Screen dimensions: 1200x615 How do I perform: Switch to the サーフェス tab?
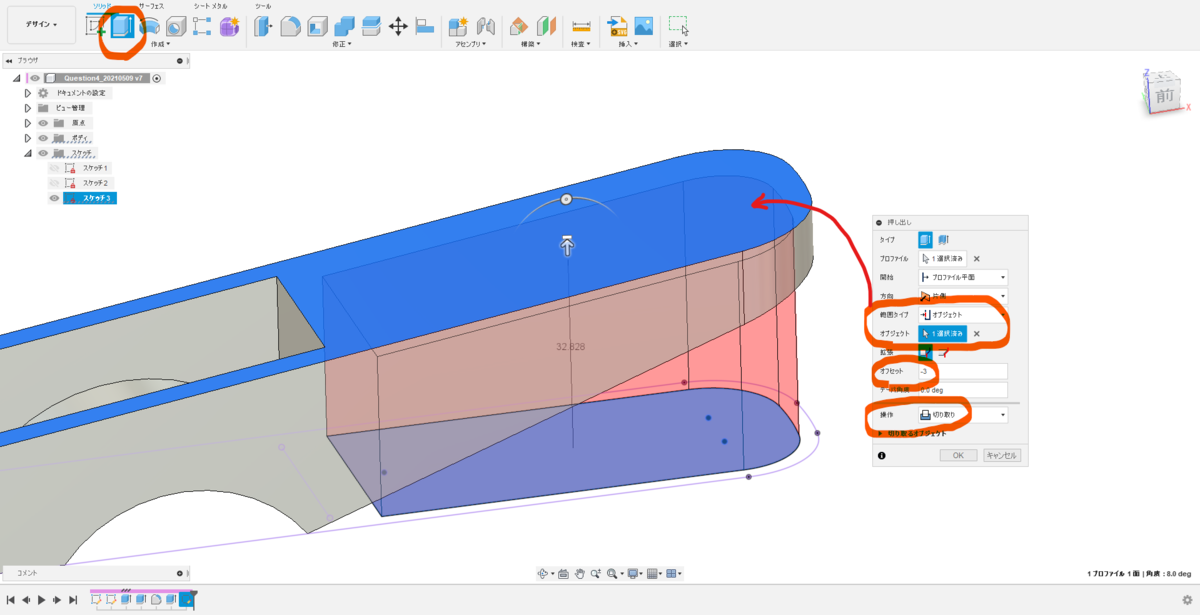151,6
